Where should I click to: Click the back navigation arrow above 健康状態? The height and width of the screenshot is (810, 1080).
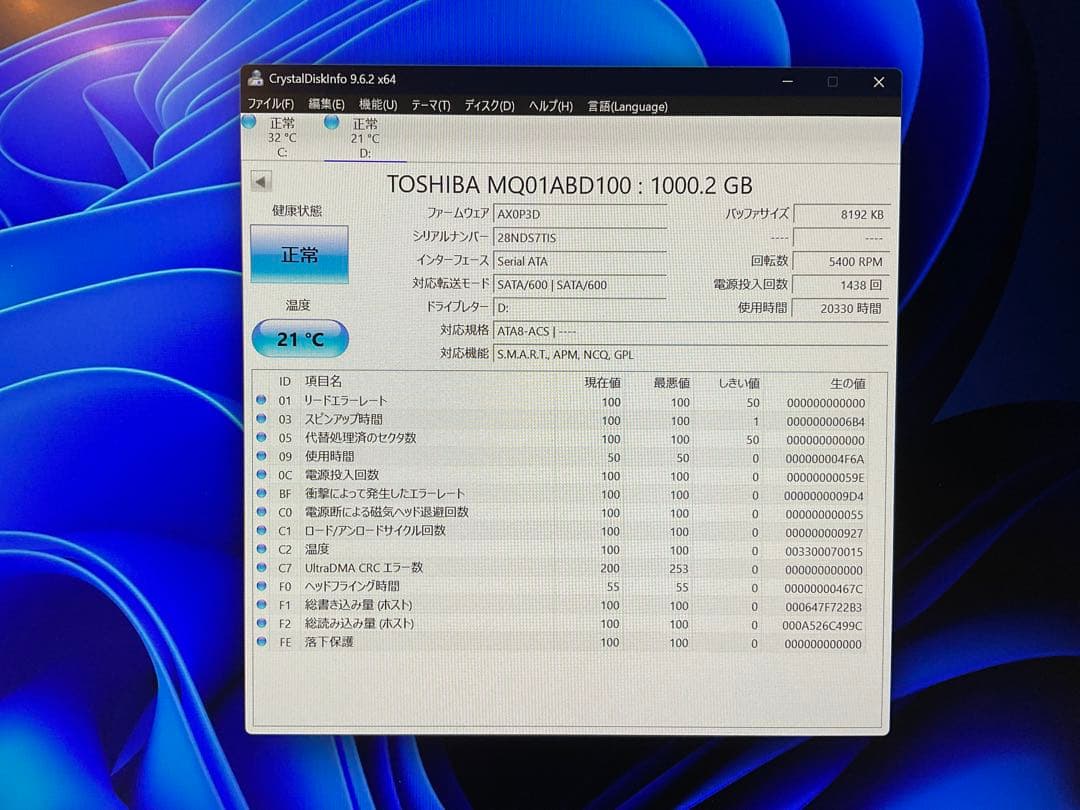pyautogui.click(x=261, y=181)
